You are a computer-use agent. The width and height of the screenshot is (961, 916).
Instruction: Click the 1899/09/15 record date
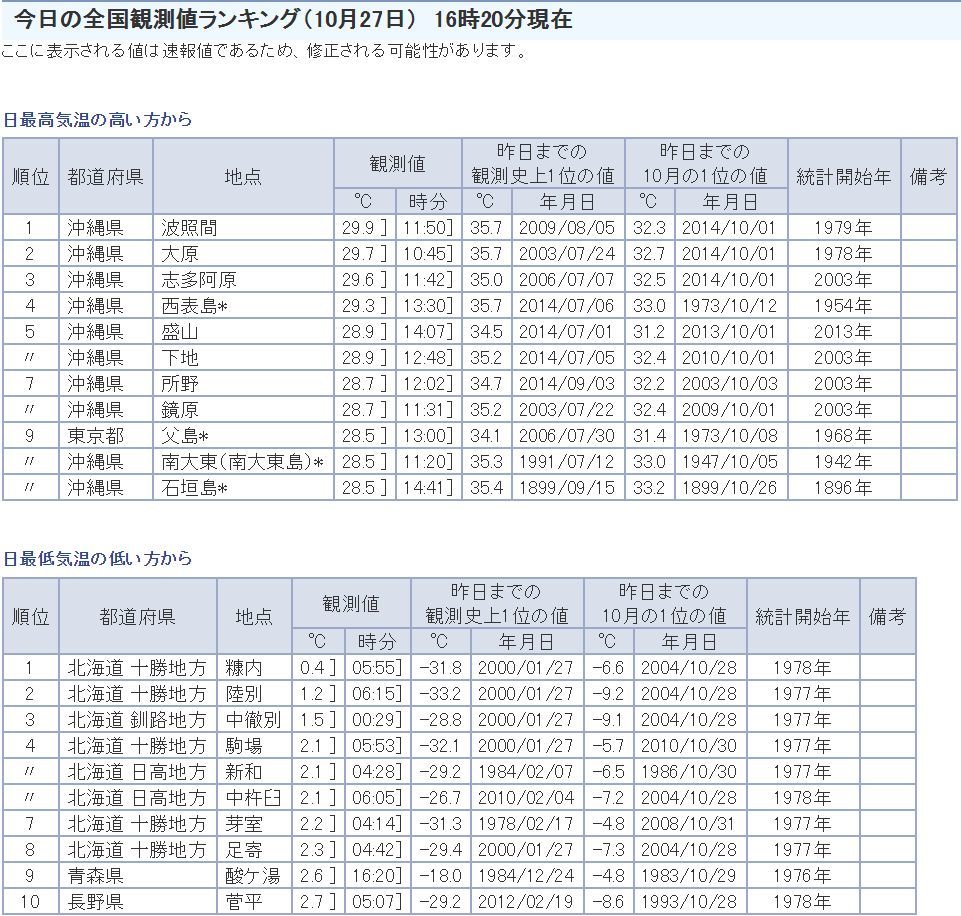click(568, 488)
